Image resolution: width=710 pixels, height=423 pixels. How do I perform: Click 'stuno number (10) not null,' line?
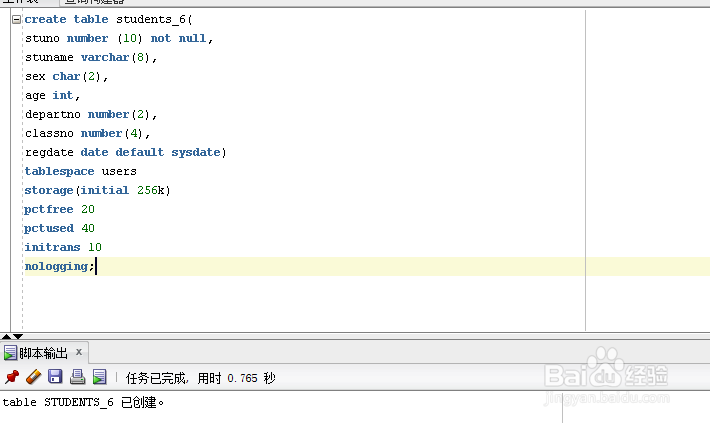[119, 38]
